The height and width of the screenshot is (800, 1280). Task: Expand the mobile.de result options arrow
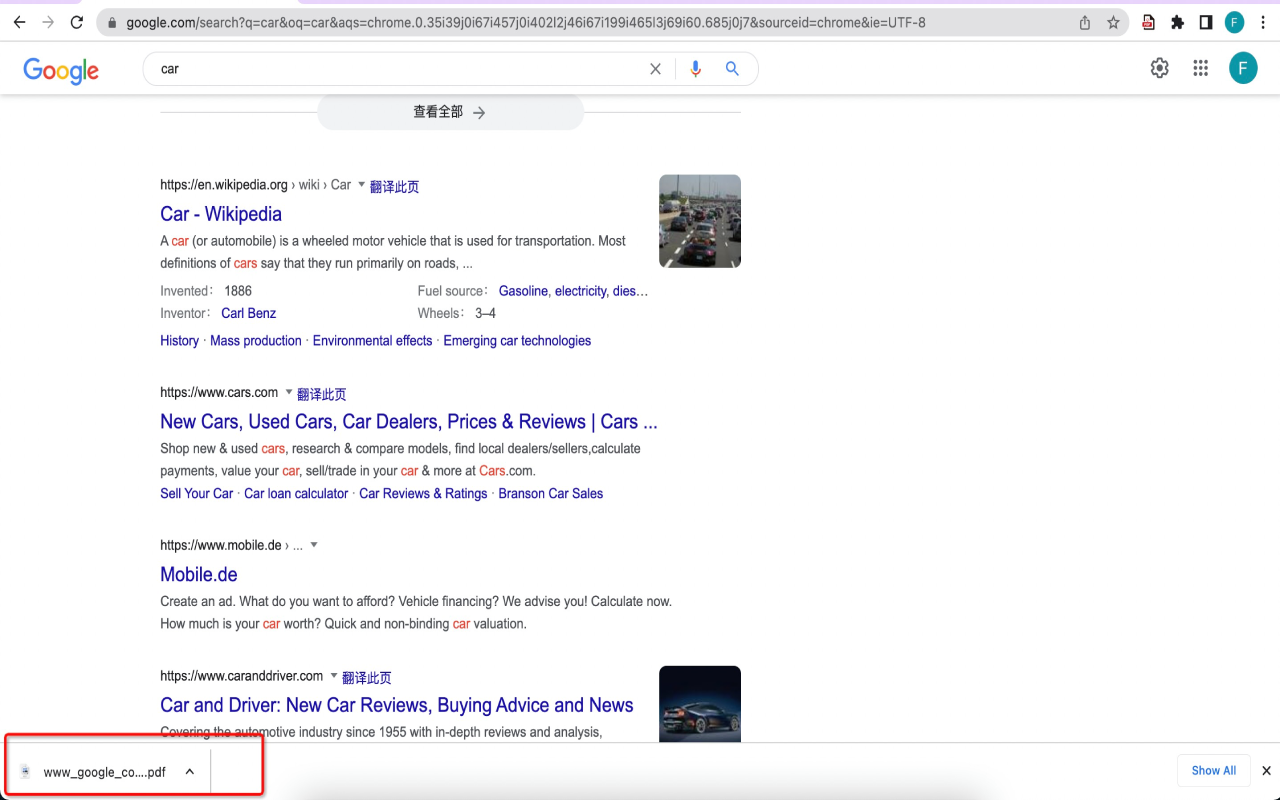313,545
